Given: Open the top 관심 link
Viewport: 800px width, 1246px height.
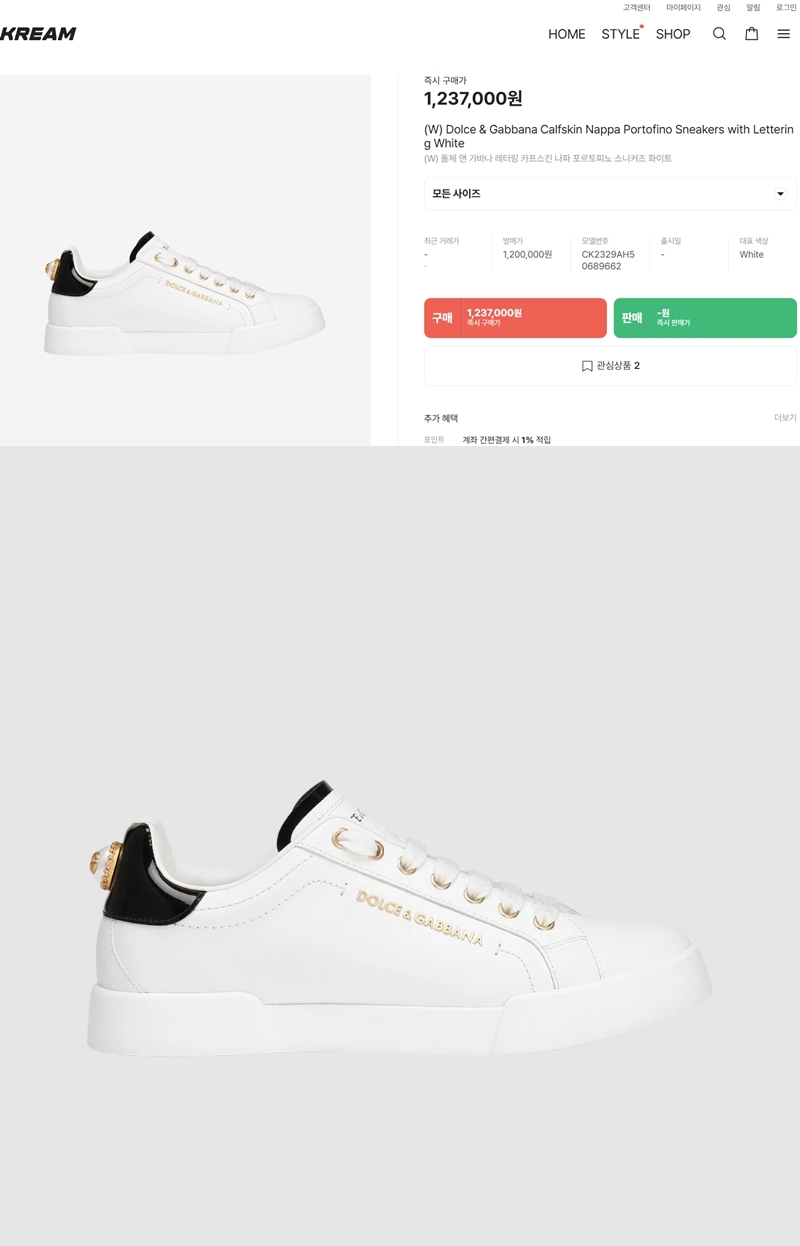Looking at the screenshot, I should click(x=723, y=8).
